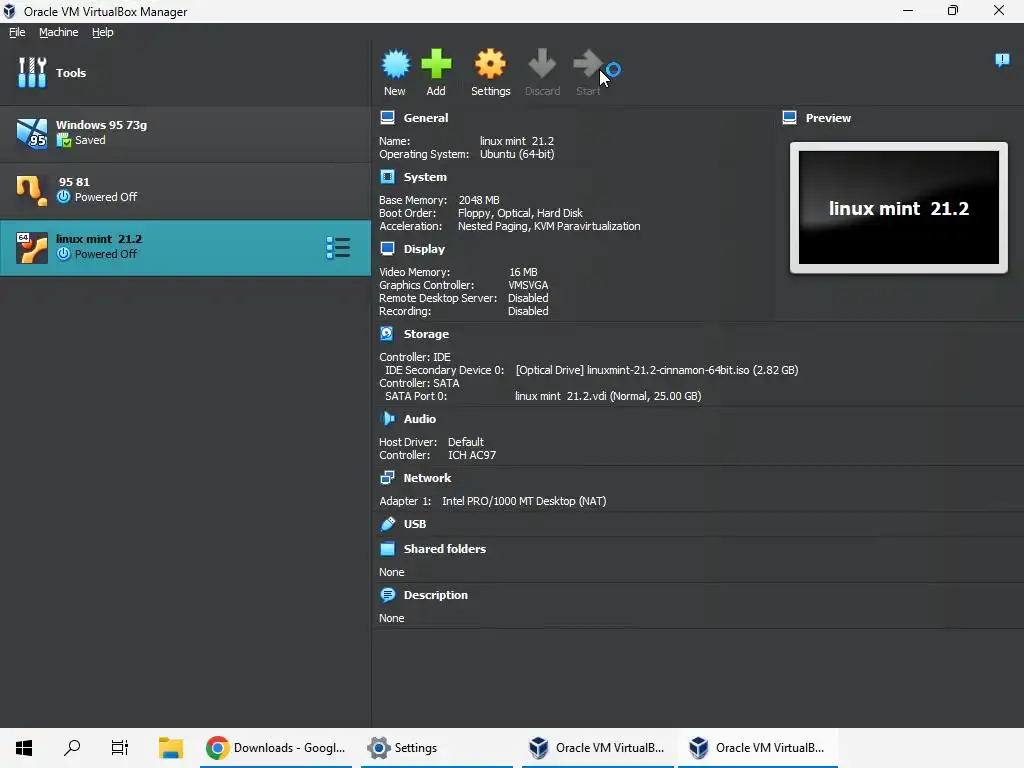1024x768 pixels.
Task: Open the Machine menu
Action: tap(58, 32)
